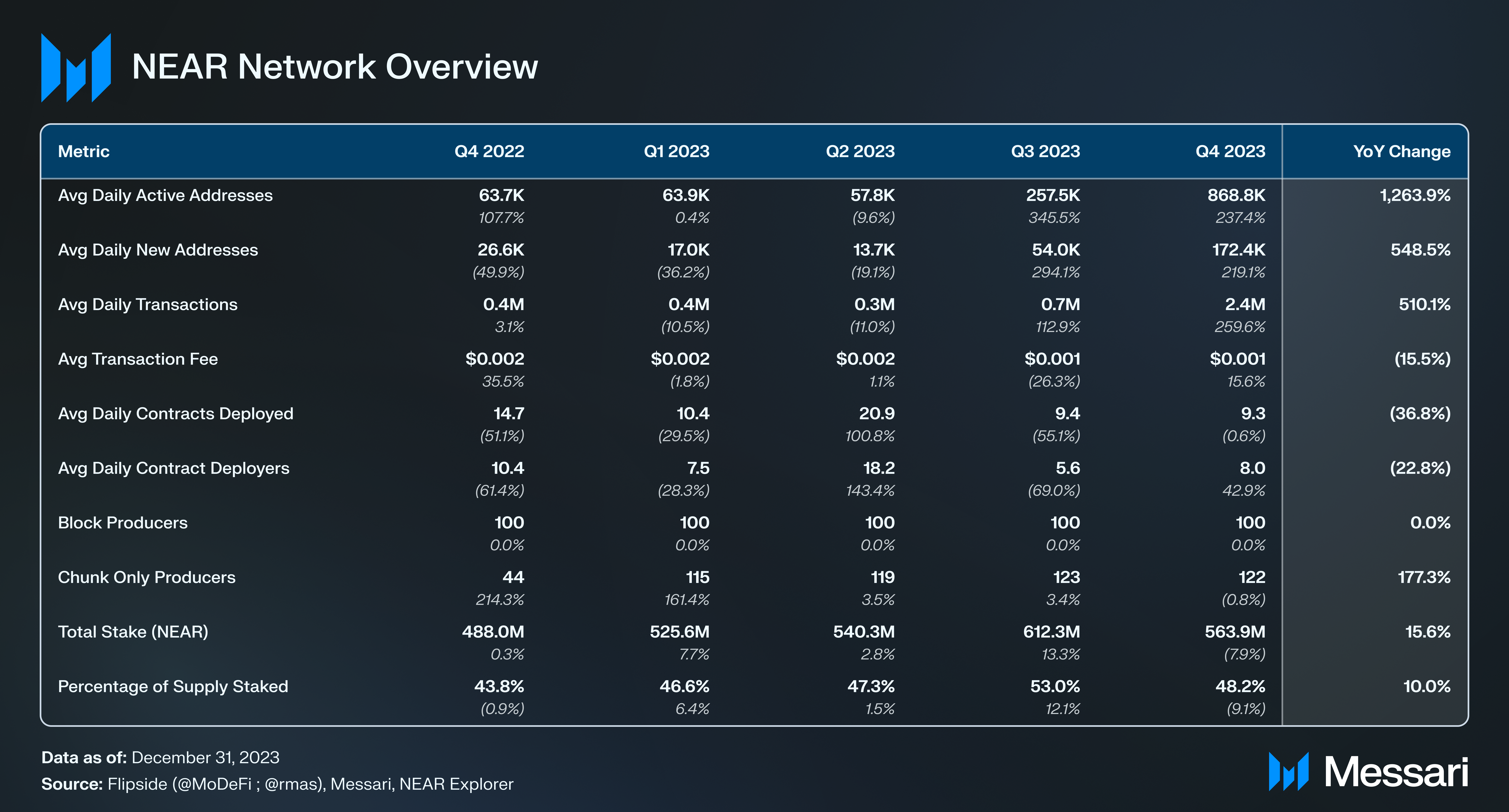Screen dimensions: 1509x812
Task: Select the 'Avg Daily Transactions' row label
Action: (x=148, y=304)
